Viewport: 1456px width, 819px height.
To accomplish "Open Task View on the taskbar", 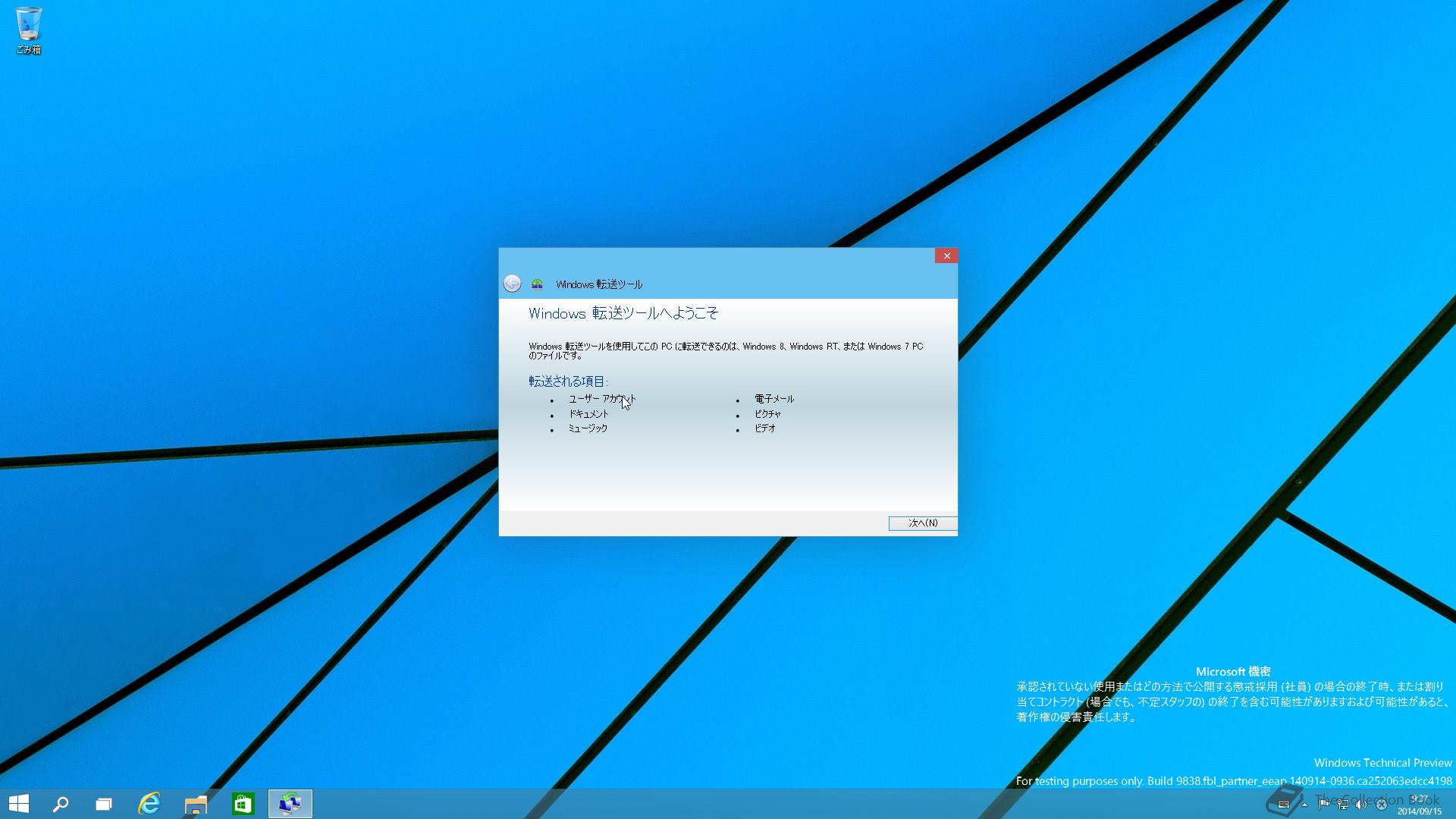I will pyautogui.click(x=104, y=804).
